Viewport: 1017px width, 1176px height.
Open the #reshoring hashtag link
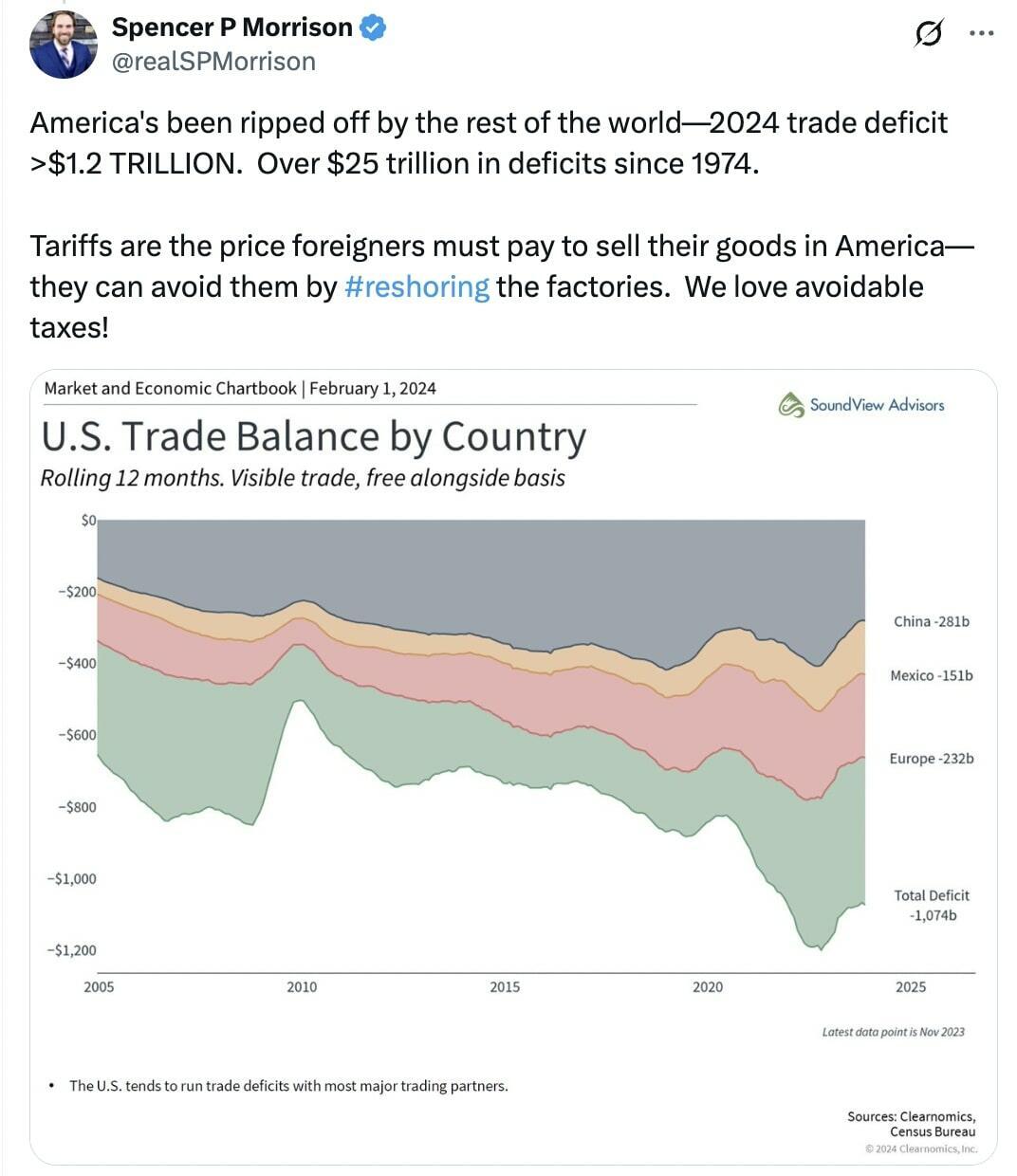pos(417,286)
